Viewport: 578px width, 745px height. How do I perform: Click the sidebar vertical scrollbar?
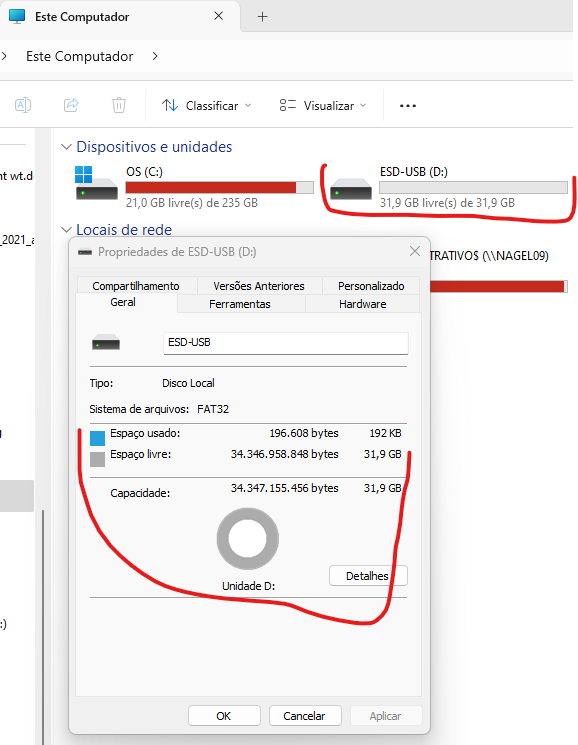[x=43, y=627]
